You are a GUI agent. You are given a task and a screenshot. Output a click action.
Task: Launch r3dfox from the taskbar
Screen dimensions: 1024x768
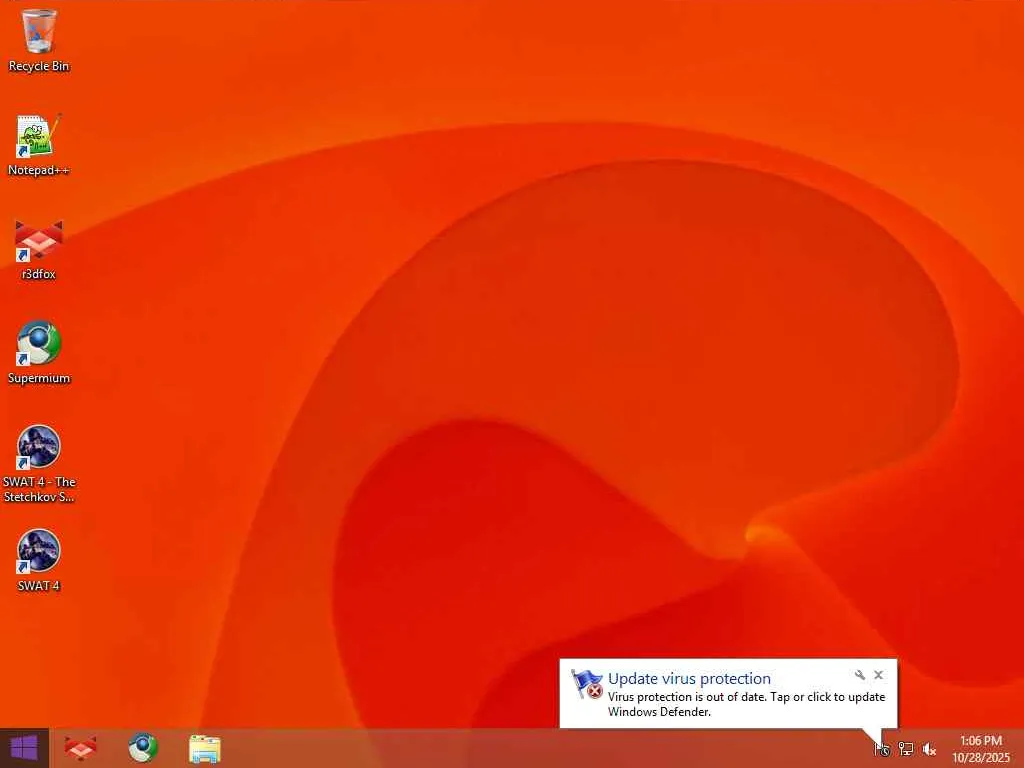[81, 748]
